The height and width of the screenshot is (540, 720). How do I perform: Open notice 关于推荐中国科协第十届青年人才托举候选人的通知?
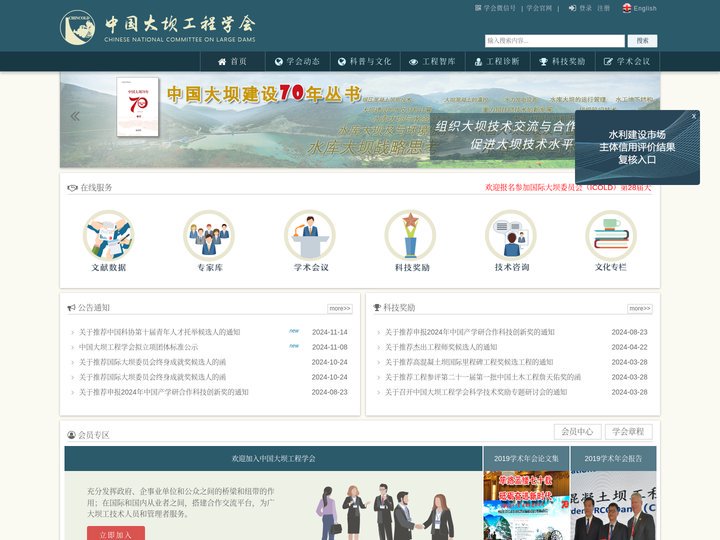[159, 332]
